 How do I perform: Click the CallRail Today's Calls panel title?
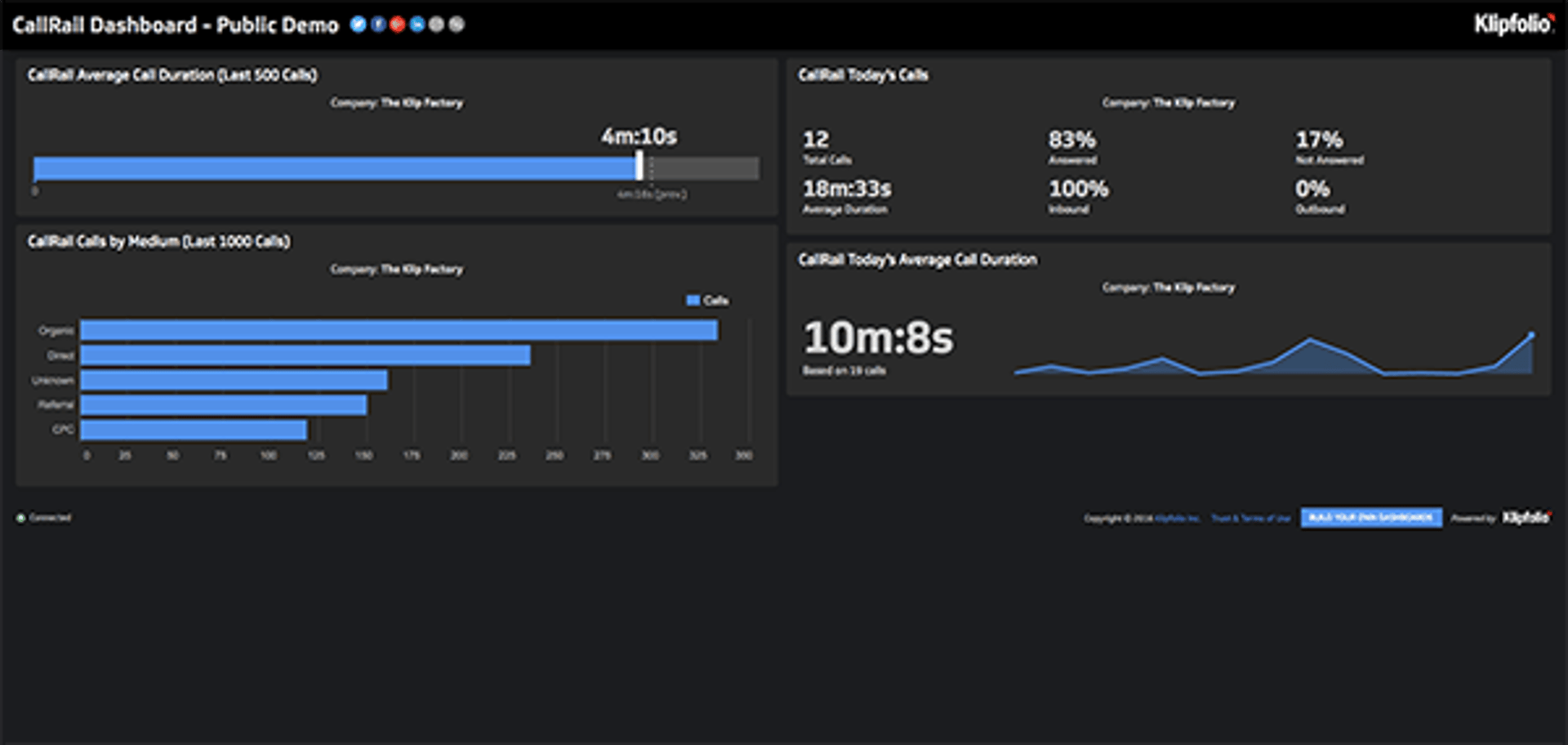(x=863, y=75)
